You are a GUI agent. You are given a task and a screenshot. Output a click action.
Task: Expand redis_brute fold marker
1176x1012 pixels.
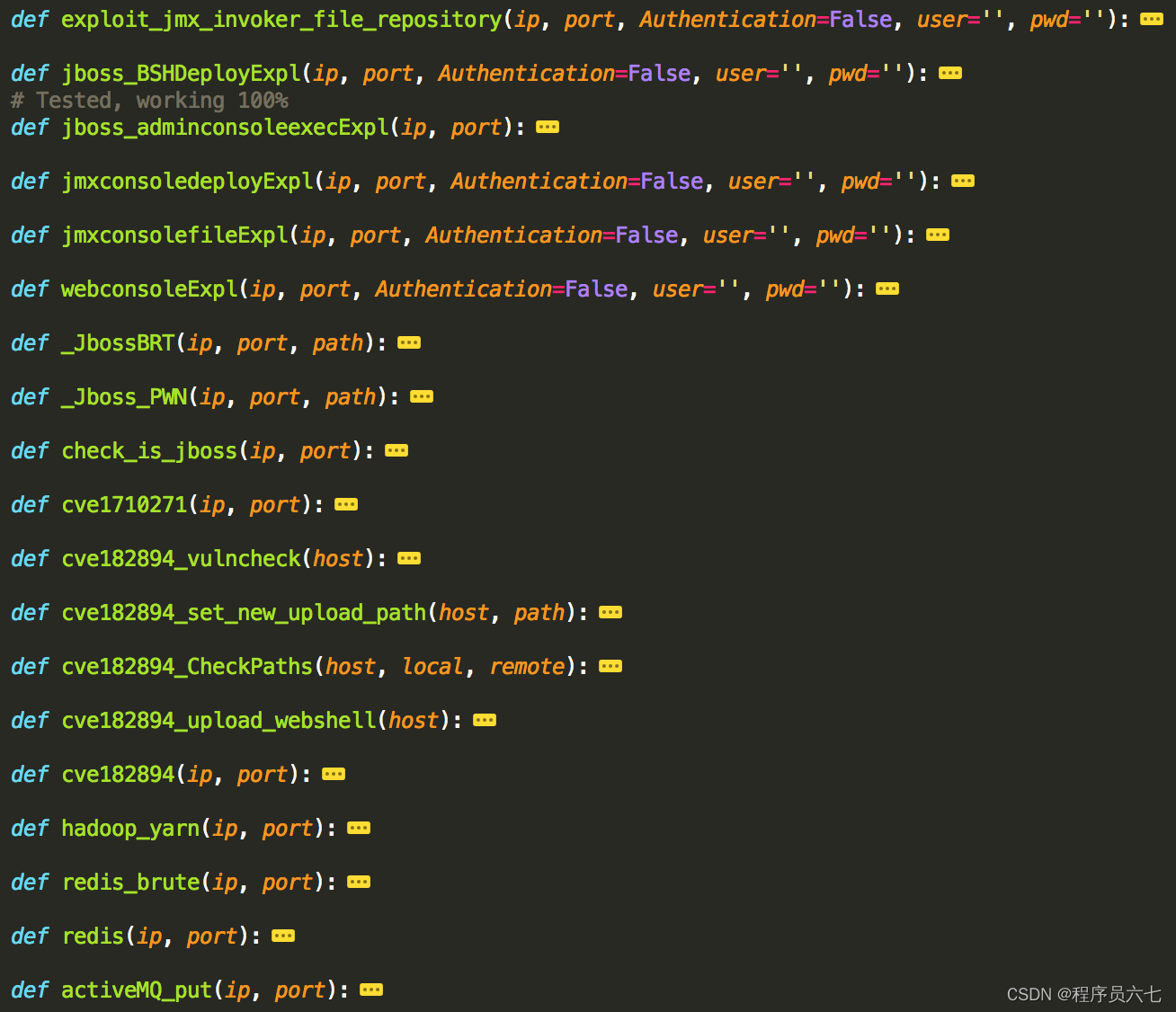(359, 882)
